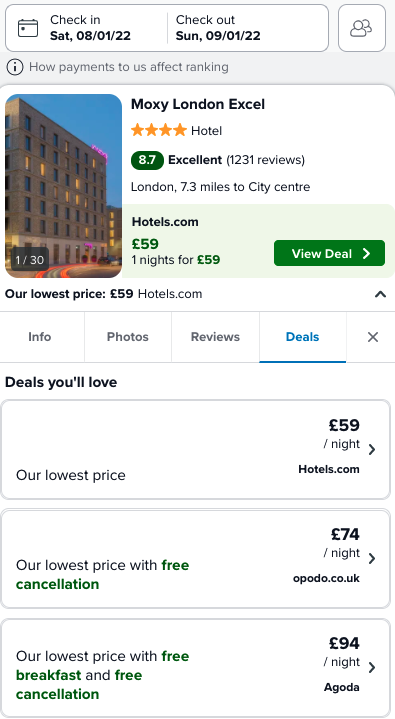Select the Deals tab
Viewport: 395px width, 719px height.
point(302,337)
